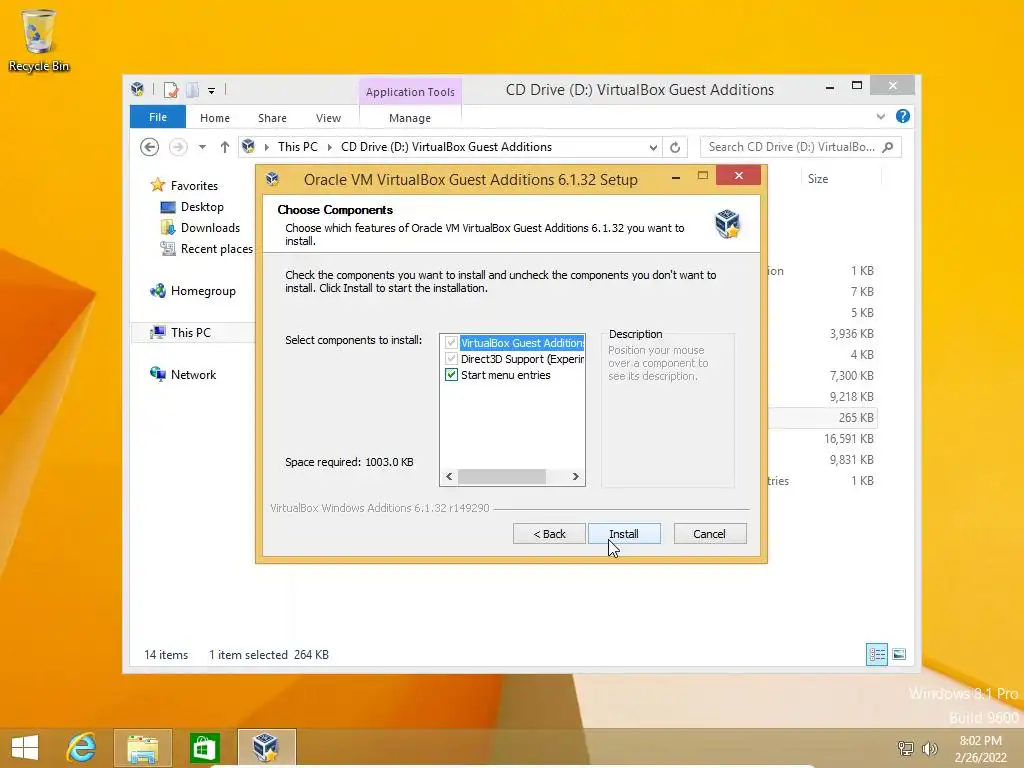1024x768 pixels.
Task: Toggle Direct3D Support checkbox
Action: click(451, 359)
